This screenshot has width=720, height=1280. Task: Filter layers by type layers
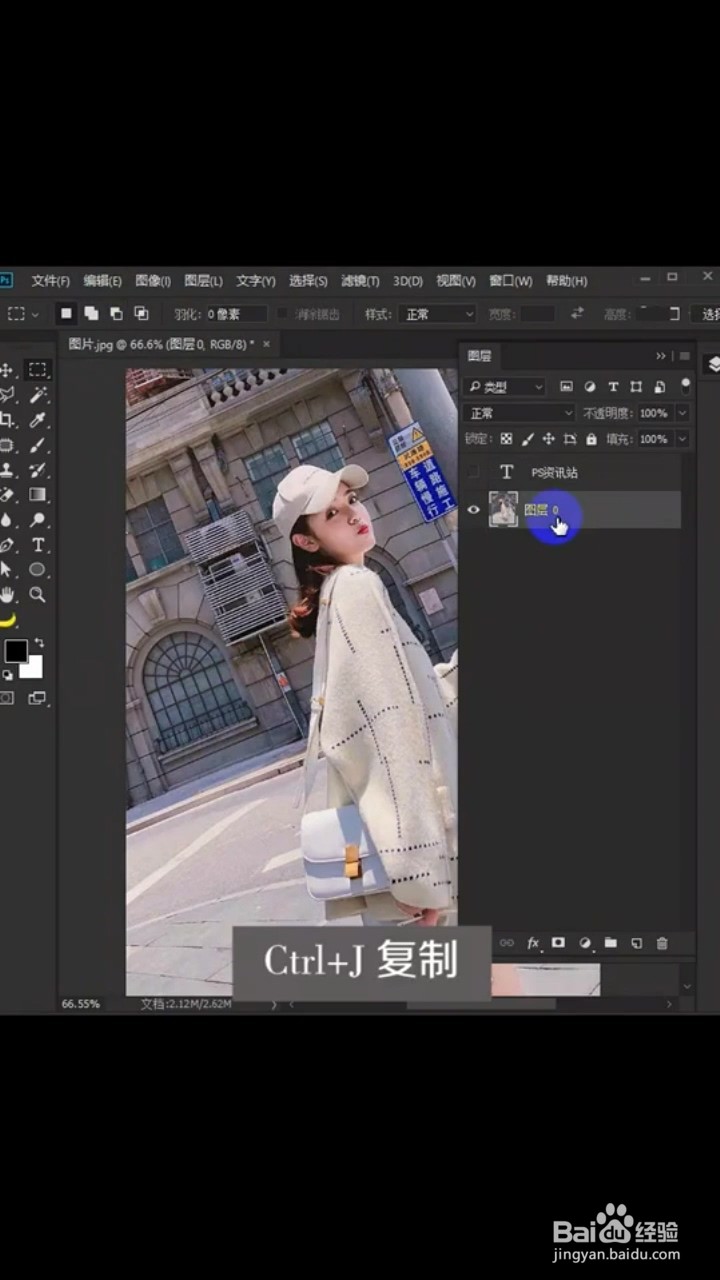click(x=613, y=387)
